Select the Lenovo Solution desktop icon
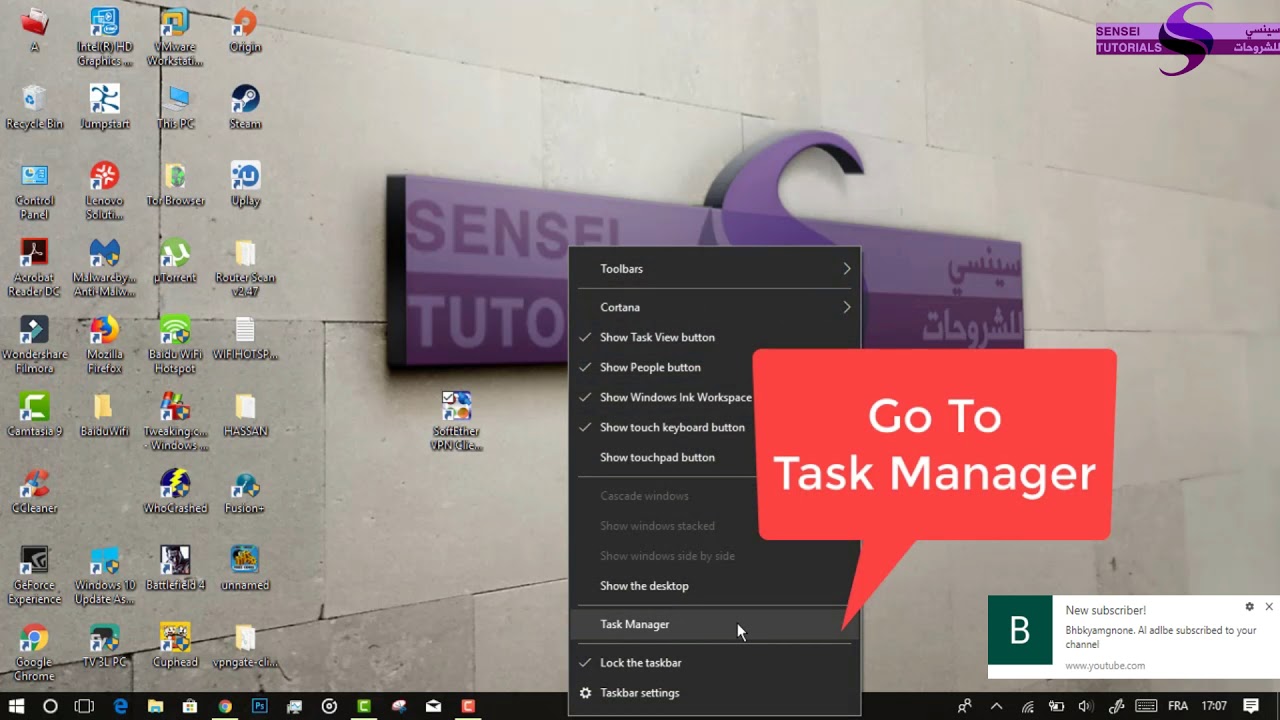Screen dimensions: 1280x720 [104, 191]
